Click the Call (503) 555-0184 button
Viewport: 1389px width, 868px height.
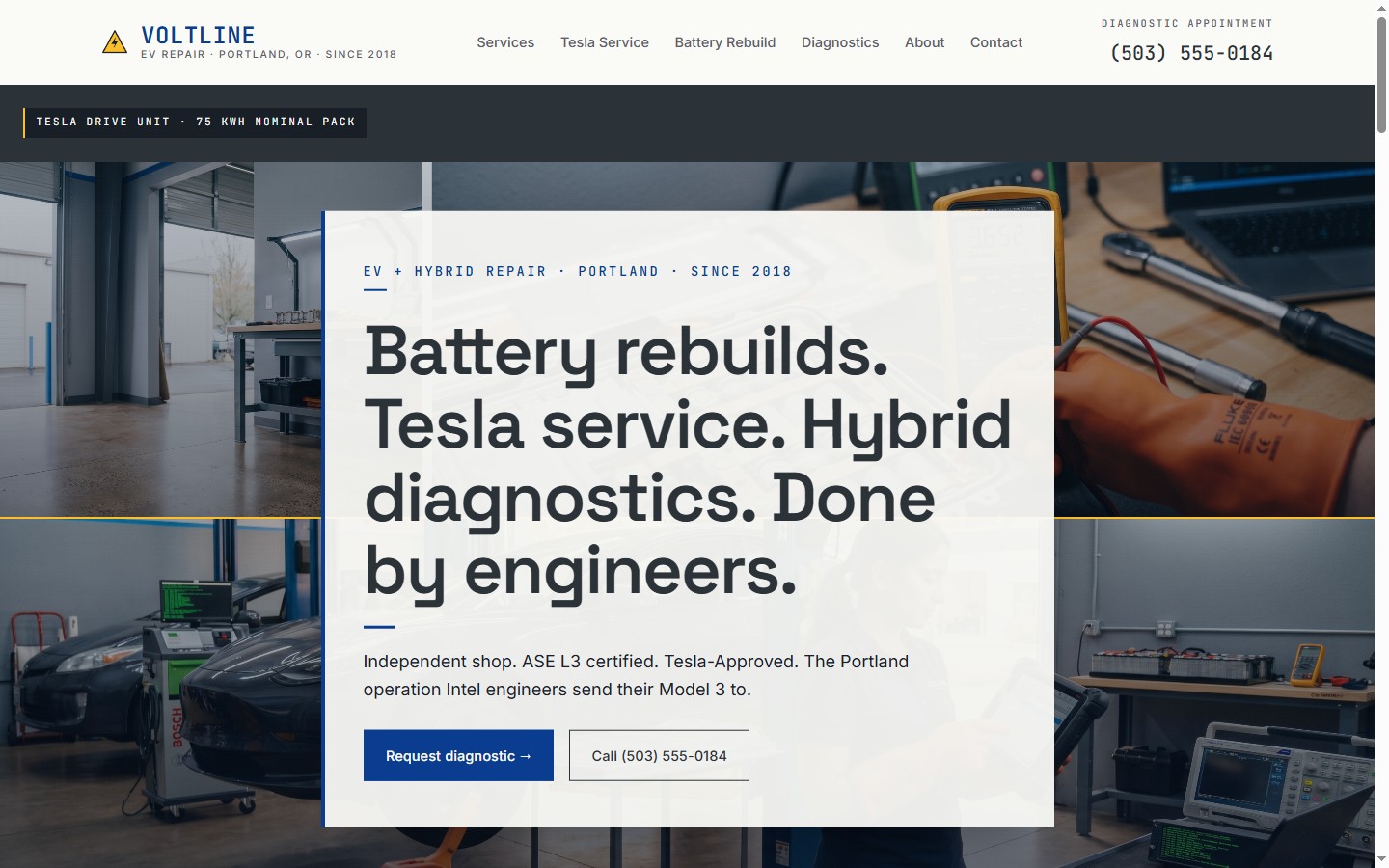pyautogui.click(x=659, y=755)
